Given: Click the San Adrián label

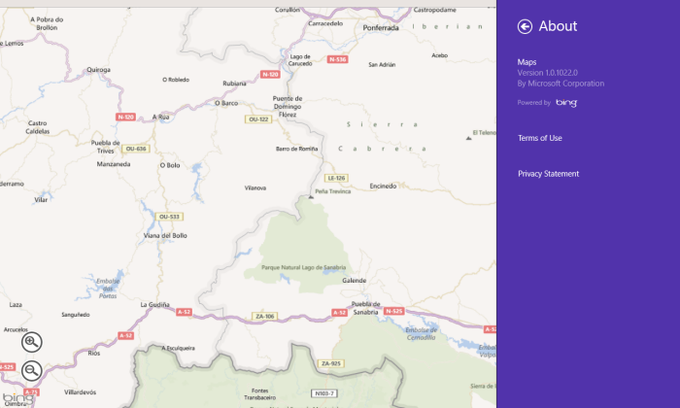Looking at the screenshot, I should pyautogui.click(x=382, y=65).
